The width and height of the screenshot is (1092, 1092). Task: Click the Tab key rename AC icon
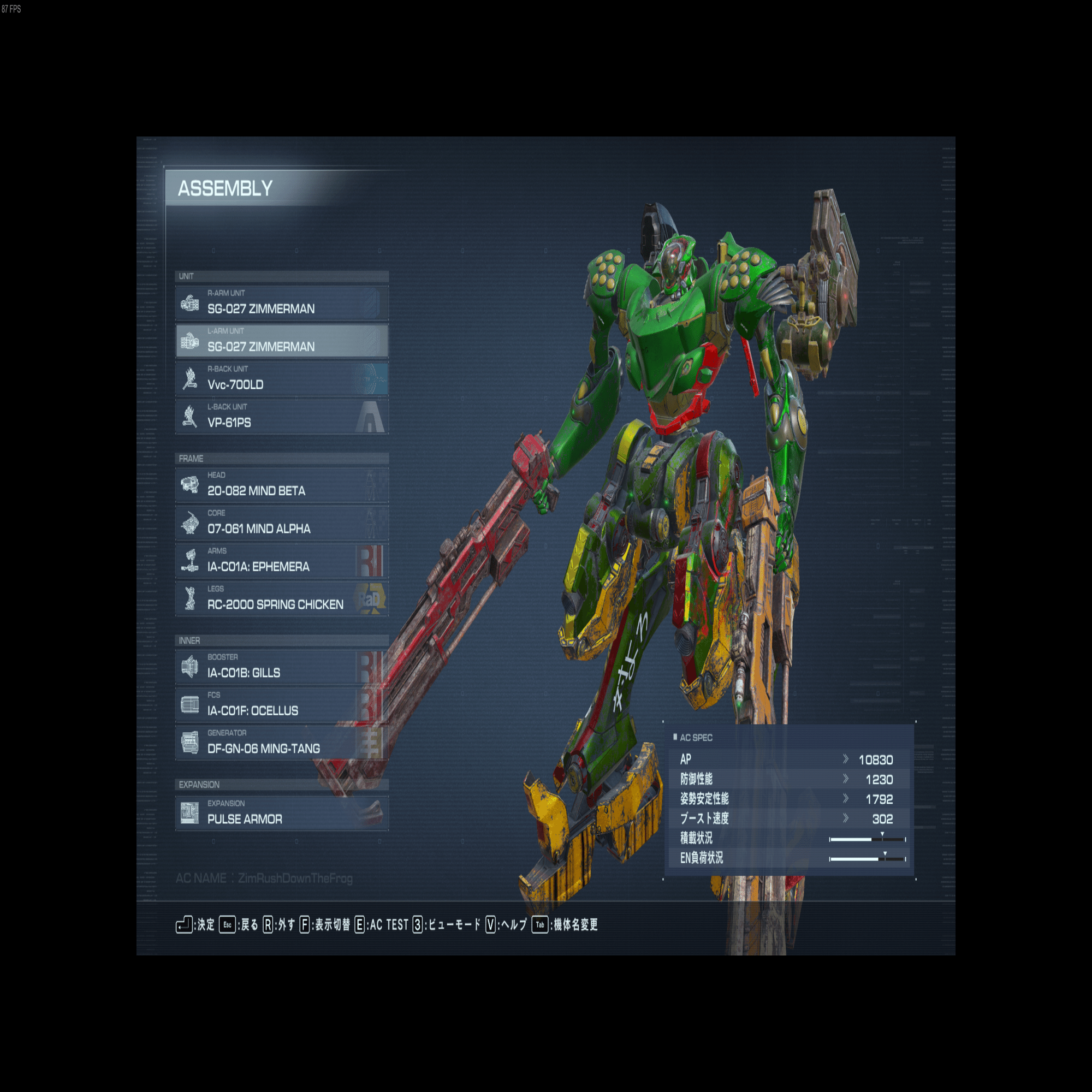(x=540, y=925)
